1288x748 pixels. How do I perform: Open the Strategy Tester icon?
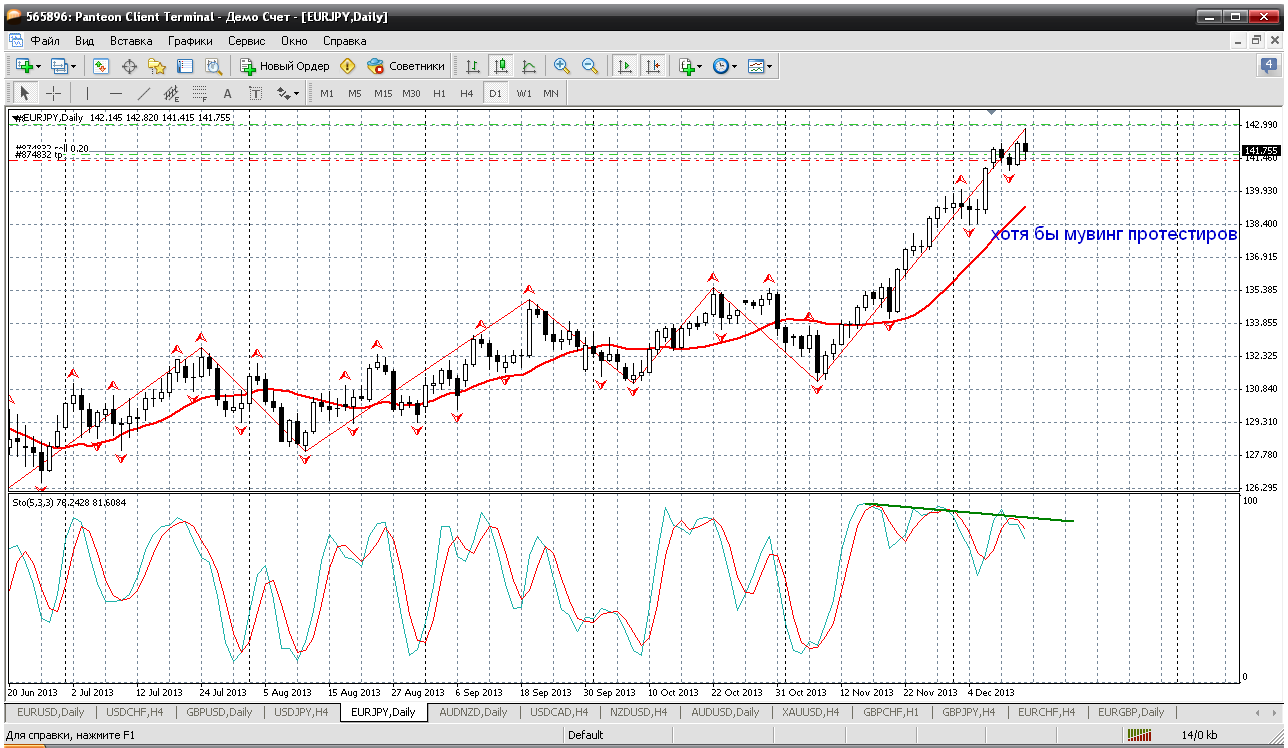click(213, 66)
